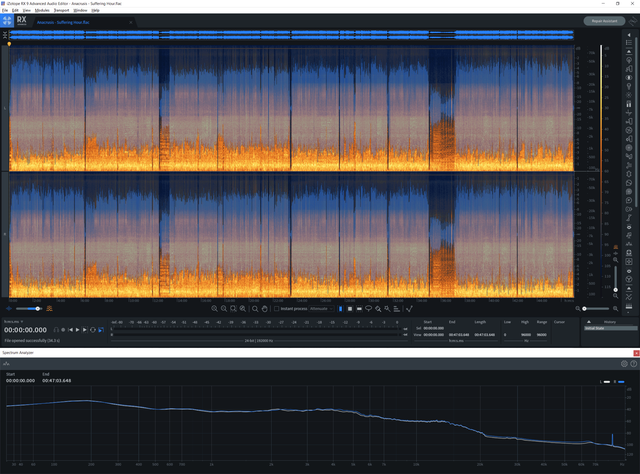
Task: Click the selection Start time field
Action: [433, 328]
